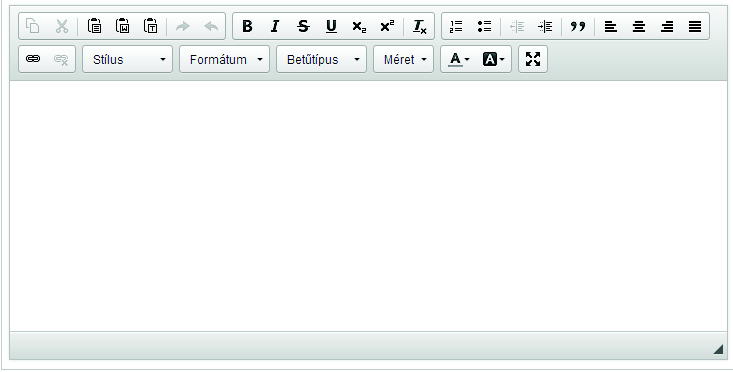The height and width of the screenshot is (372, 733).
Task: Click the Undo arrow icon
Action: tap(211, 26)
